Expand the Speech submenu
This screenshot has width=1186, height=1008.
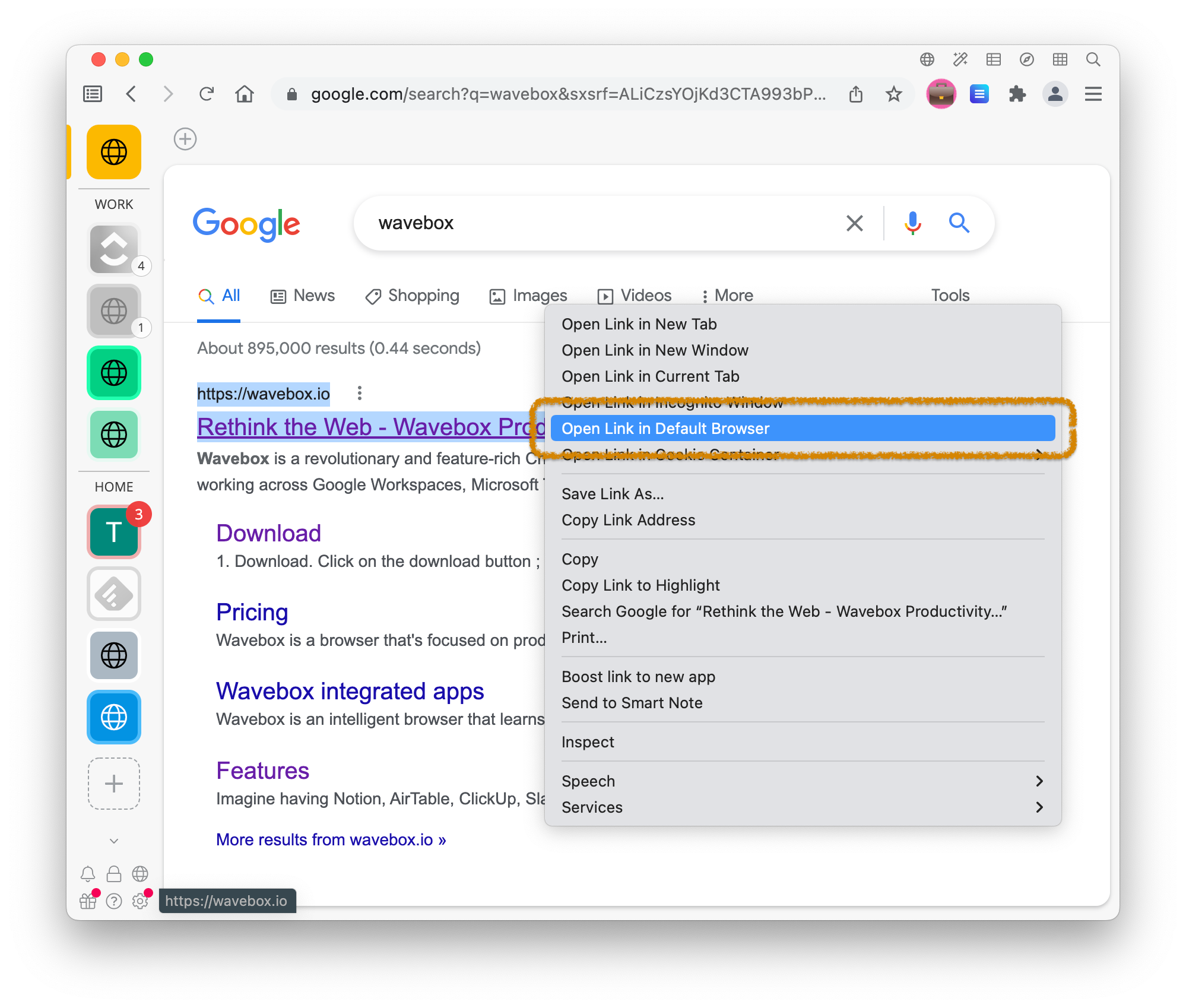point(803,781)
